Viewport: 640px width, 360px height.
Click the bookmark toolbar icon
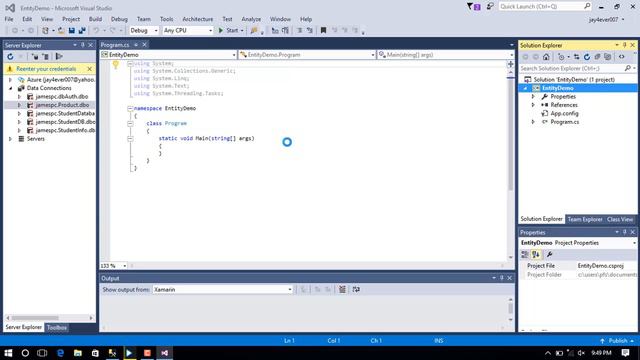coord(323,31)
